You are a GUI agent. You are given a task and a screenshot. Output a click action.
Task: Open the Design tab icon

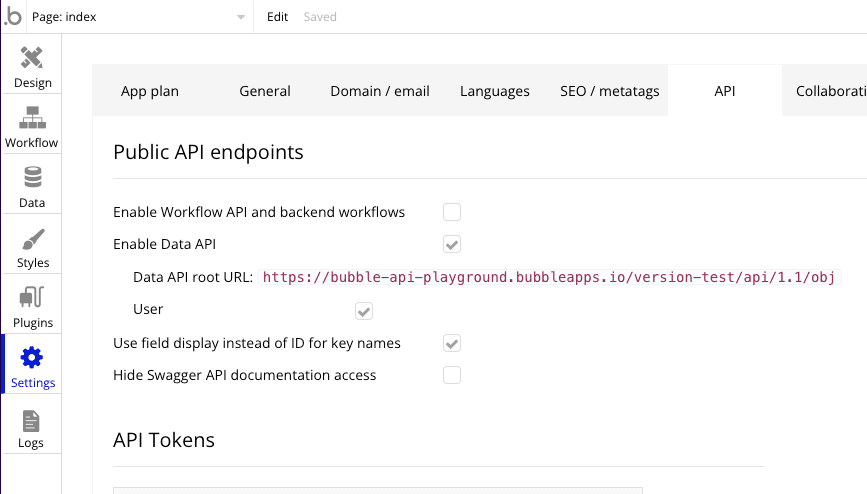(32, 58)
